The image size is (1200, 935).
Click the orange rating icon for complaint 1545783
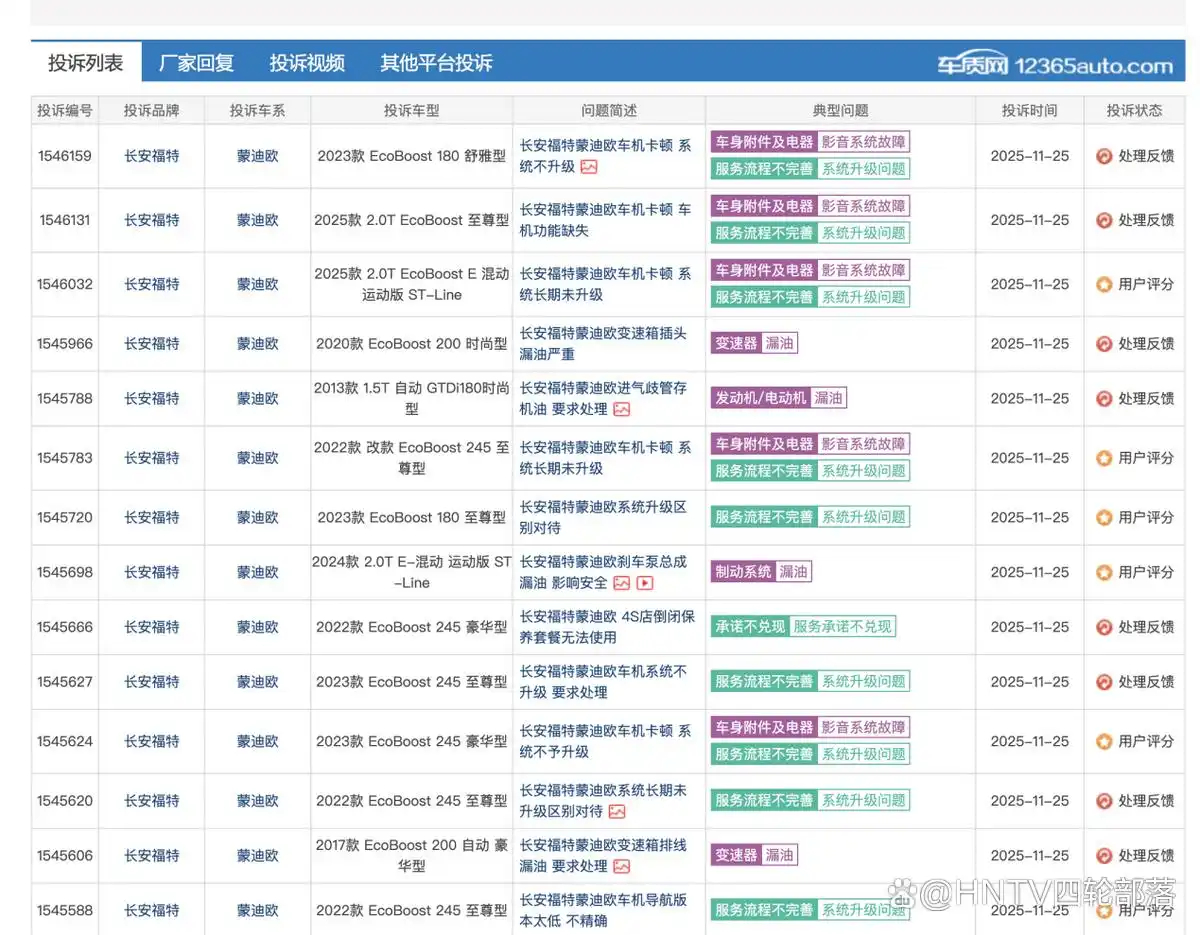[1104, 458]
